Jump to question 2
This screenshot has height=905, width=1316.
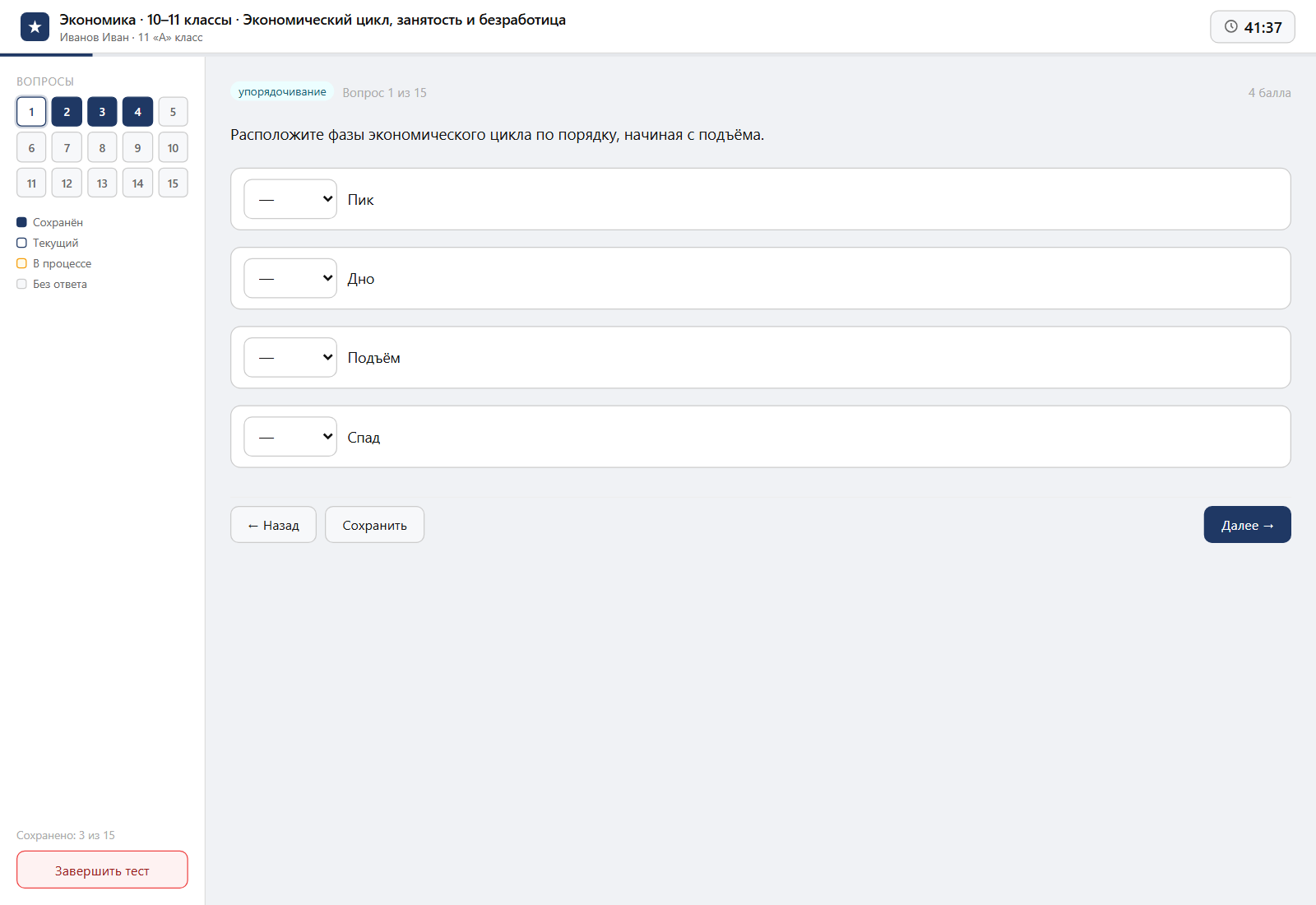[67, 112]
